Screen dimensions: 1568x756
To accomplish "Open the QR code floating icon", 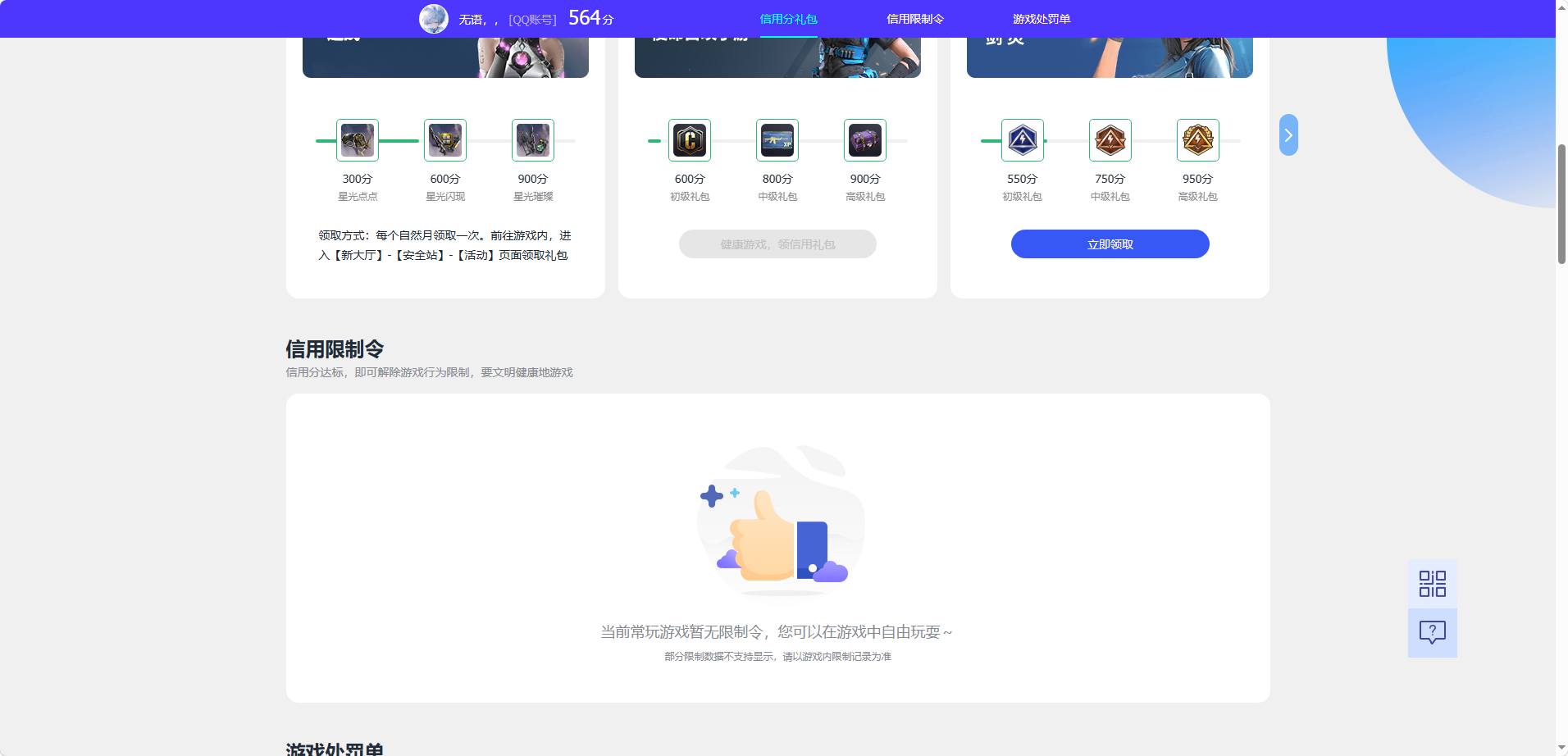I will pos(1433,584).
